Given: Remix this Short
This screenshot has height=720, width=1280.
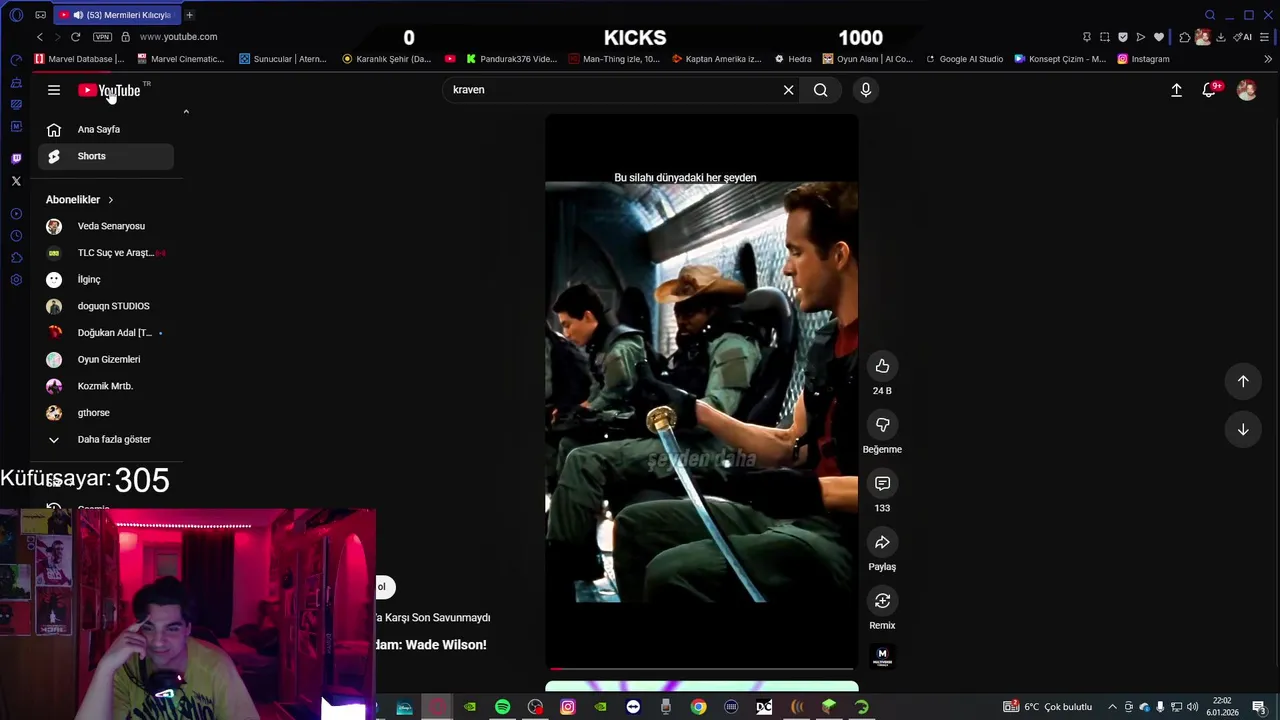Looking at the screenshot, I should tap(882, 601).
